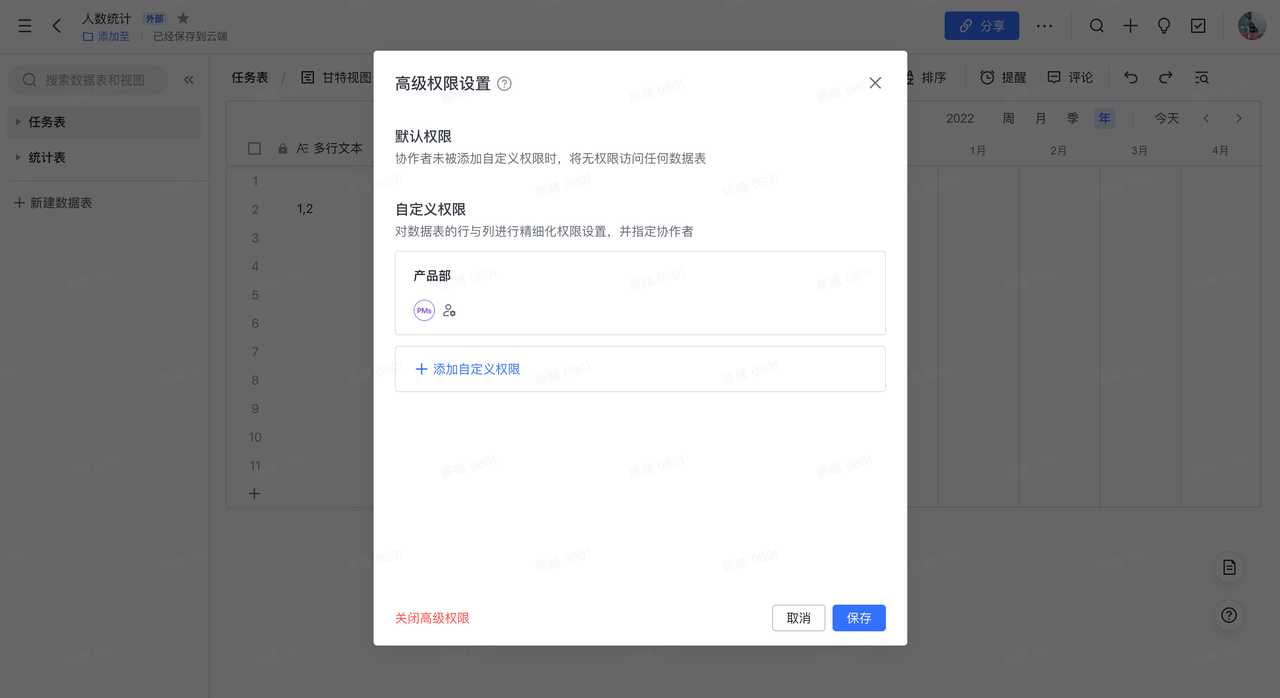Click the help icon beside 高级权限设置
The height and width of the screenshot is (698, 1280).
click(x=504, y=84)
